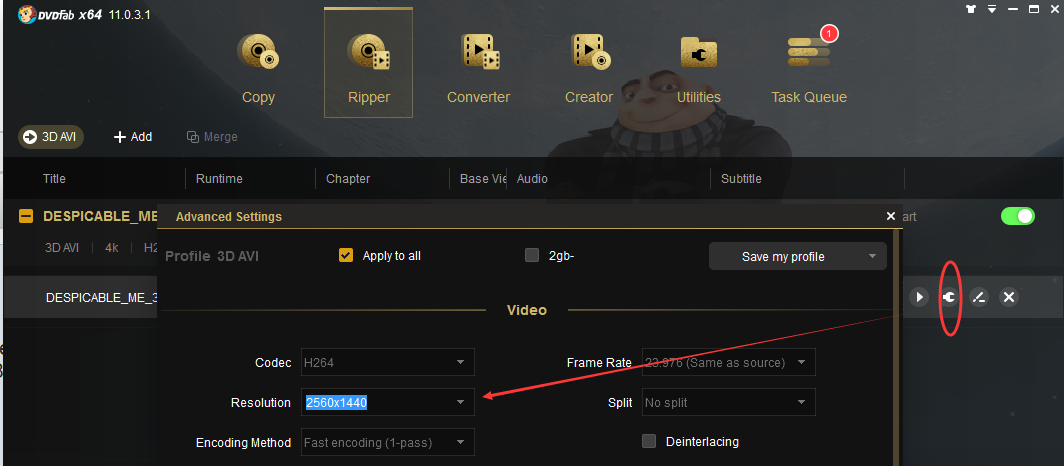Click the Chapter column header
Image resolution: width=1064 pixels, height=466 pixels.
(x=348, y=179)
